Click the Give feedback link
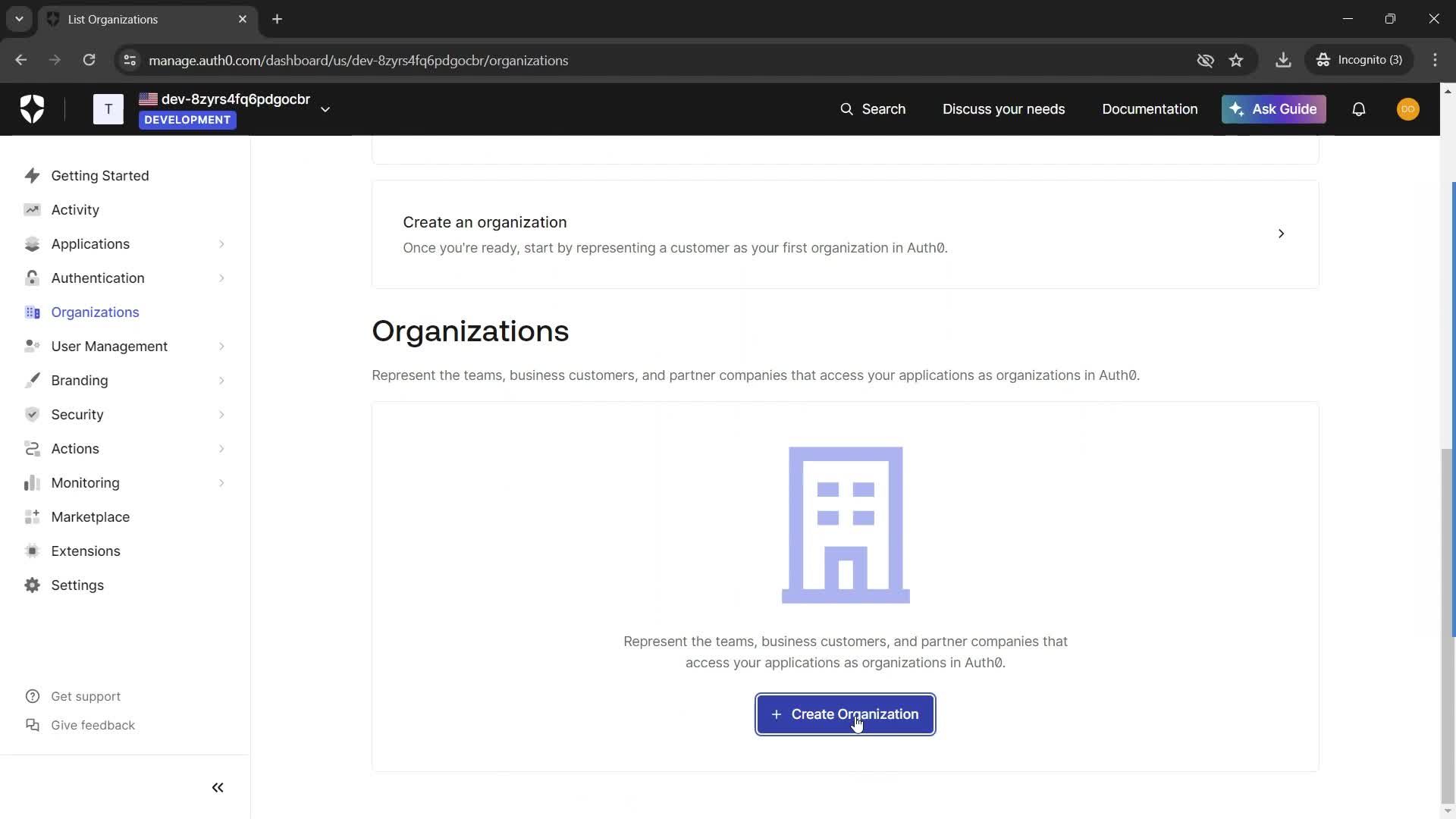 click(93, 725)
